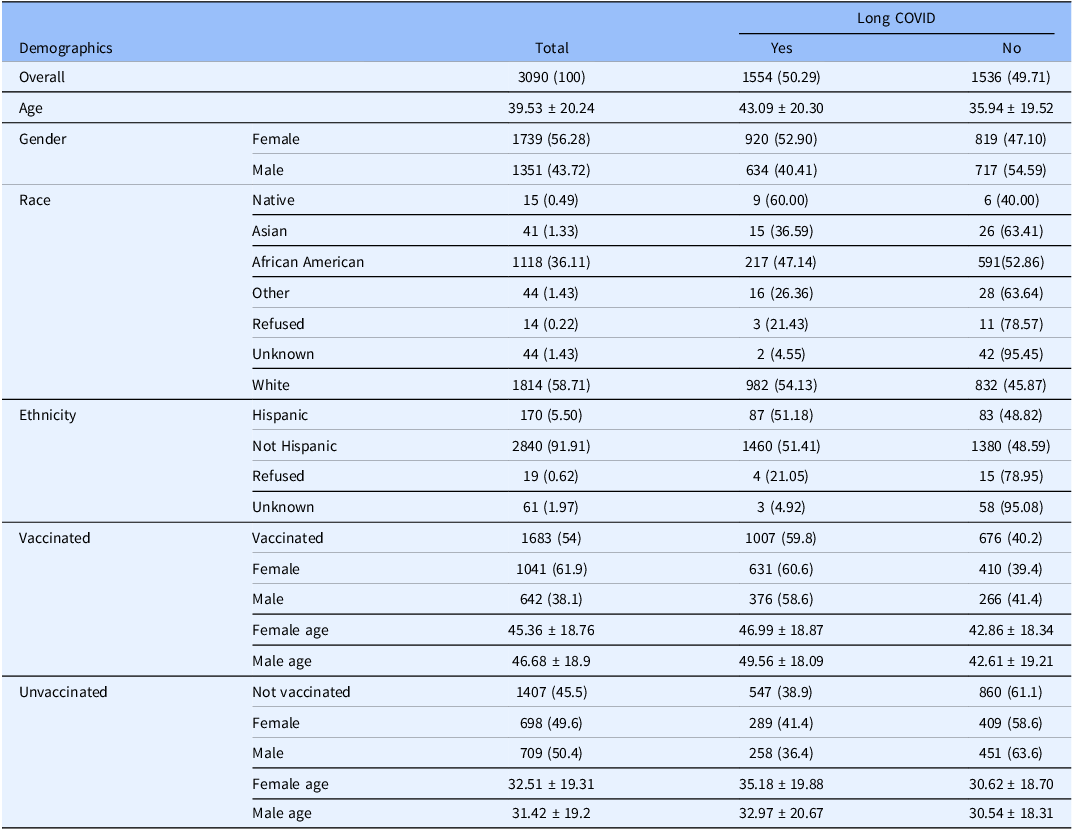Click the Native row label
The width and height of the screenshot is (1073, 830).
click(x=273, y=200)
